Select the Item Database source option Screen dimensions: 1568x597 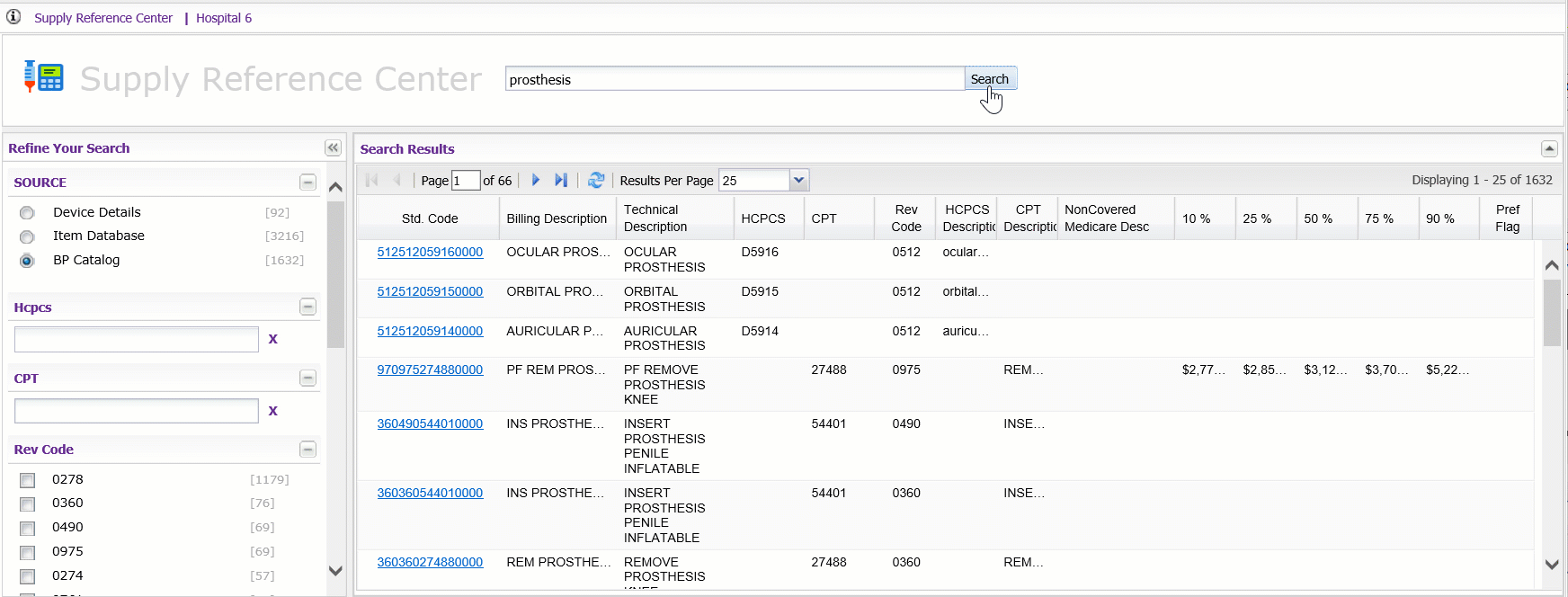(x=27, y=236)
